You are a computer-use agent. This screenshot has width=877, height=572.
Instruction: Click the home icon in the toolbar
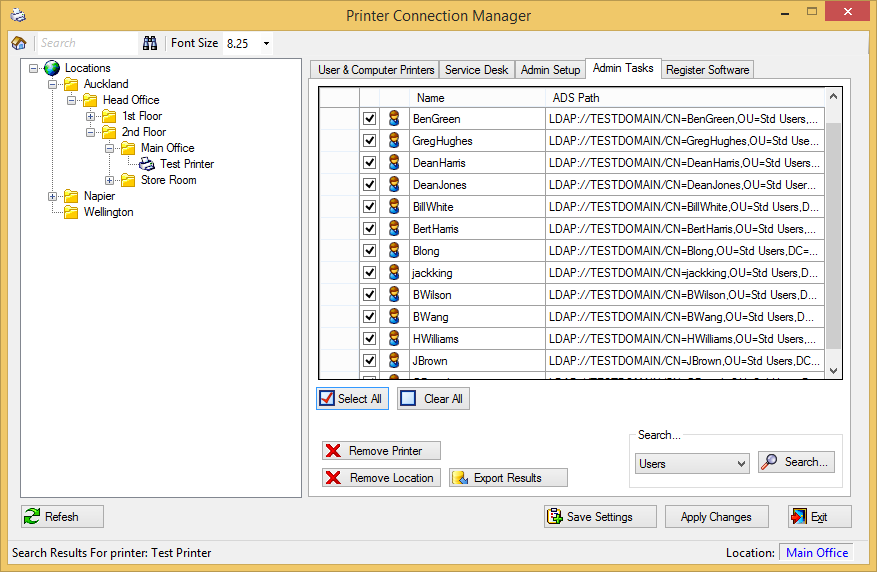tap(18, 43)
